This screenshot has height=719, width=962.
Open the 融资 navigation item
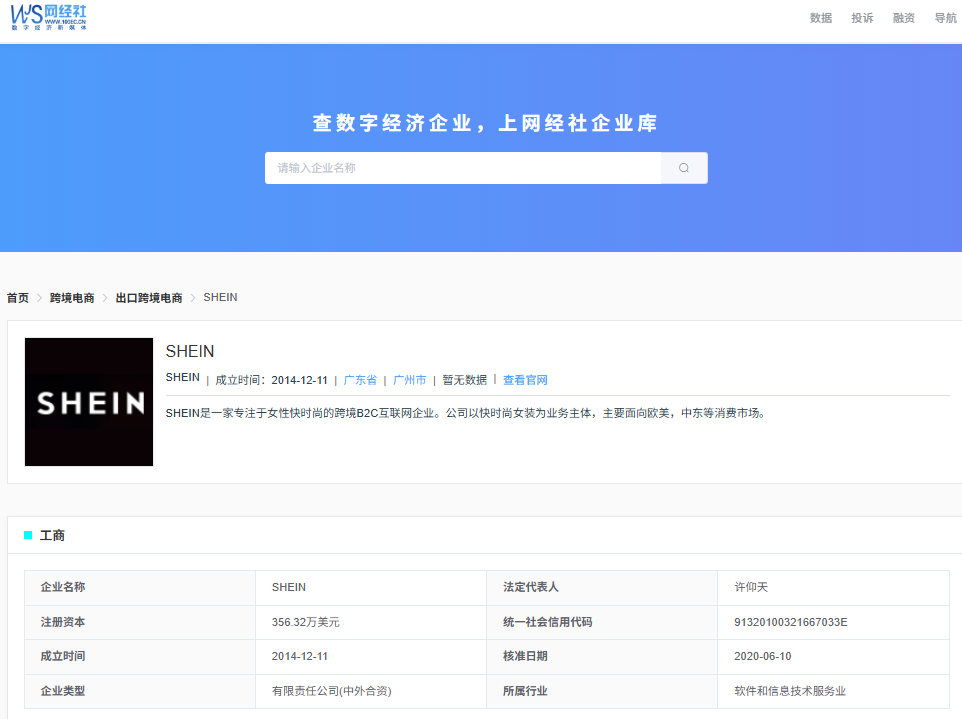[903, 18]
